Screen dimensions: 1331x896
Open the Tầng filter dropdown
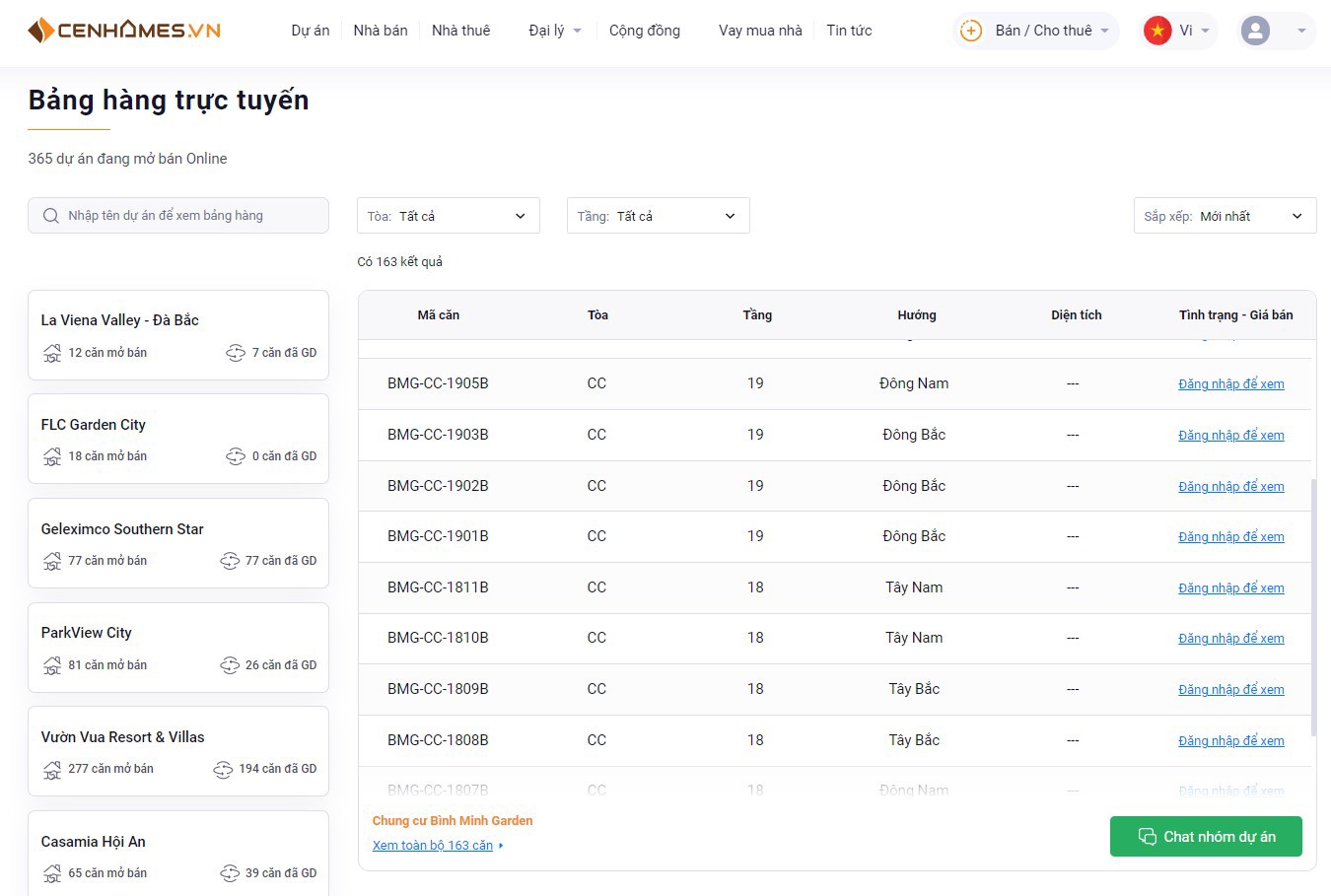tap(658, 216)
